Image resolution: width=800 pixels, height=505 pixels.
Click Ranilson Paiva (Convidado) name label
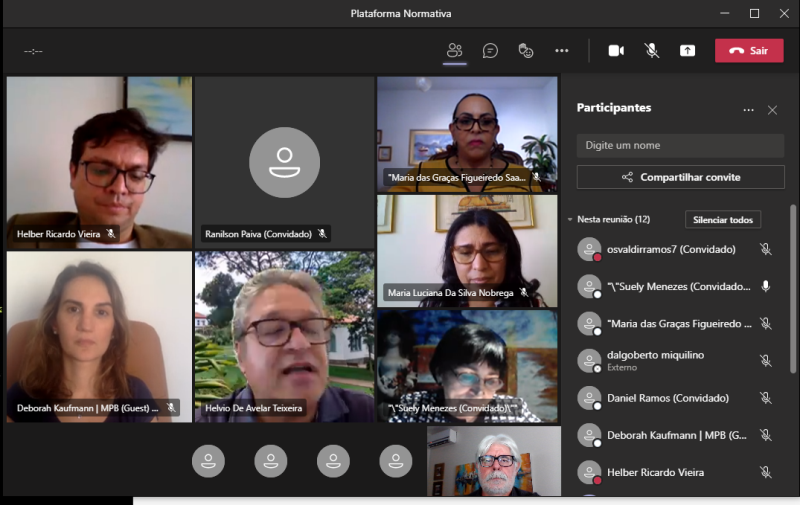258,234
